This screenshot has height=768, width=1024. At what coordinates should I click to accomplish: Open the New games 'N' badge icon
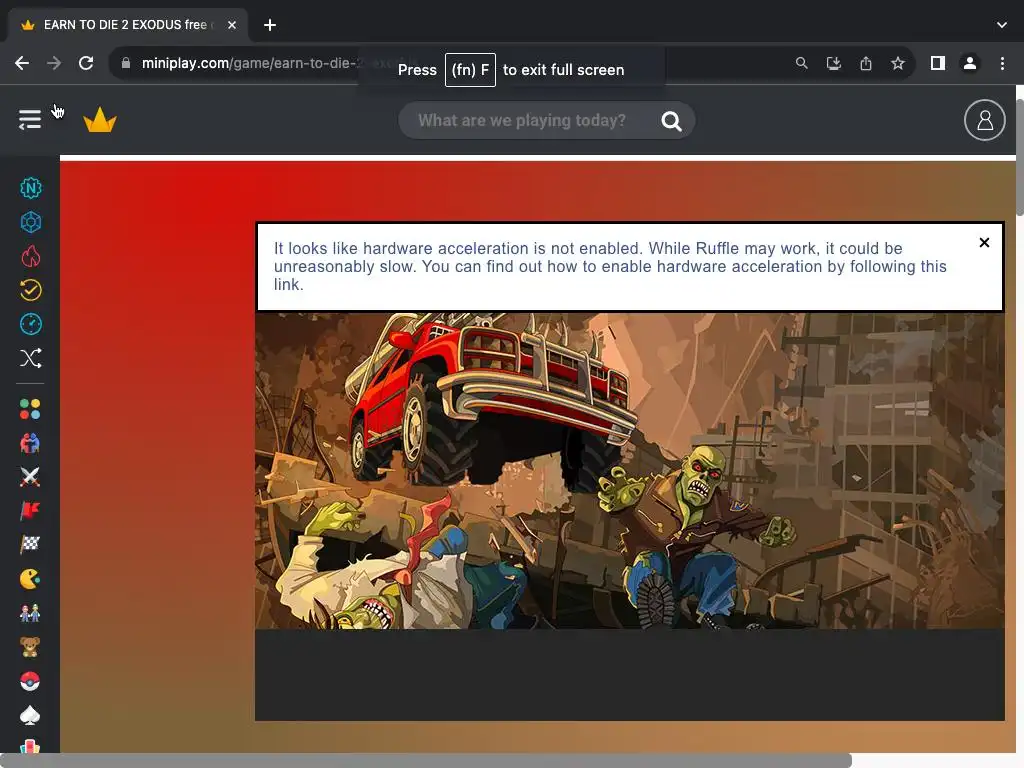[31, 188]
